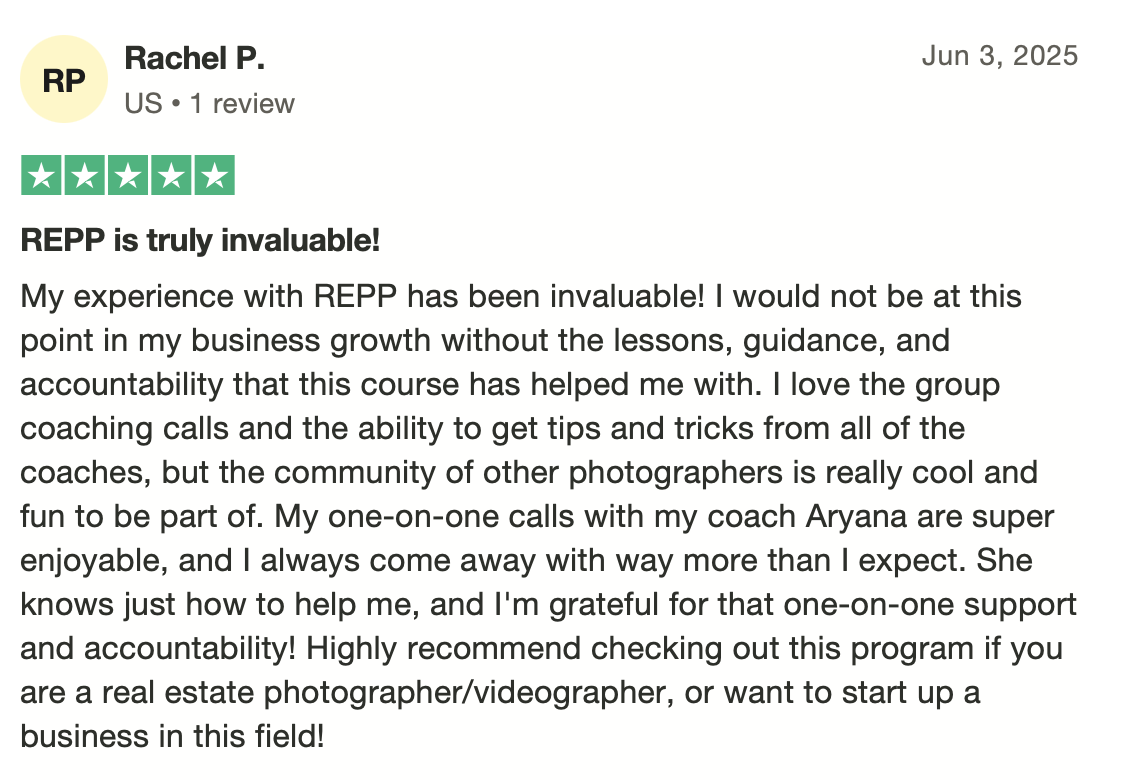Click the first line starting "My experience with REPP"
Screen dimensions: 1122x780
[x=521, y=297]
